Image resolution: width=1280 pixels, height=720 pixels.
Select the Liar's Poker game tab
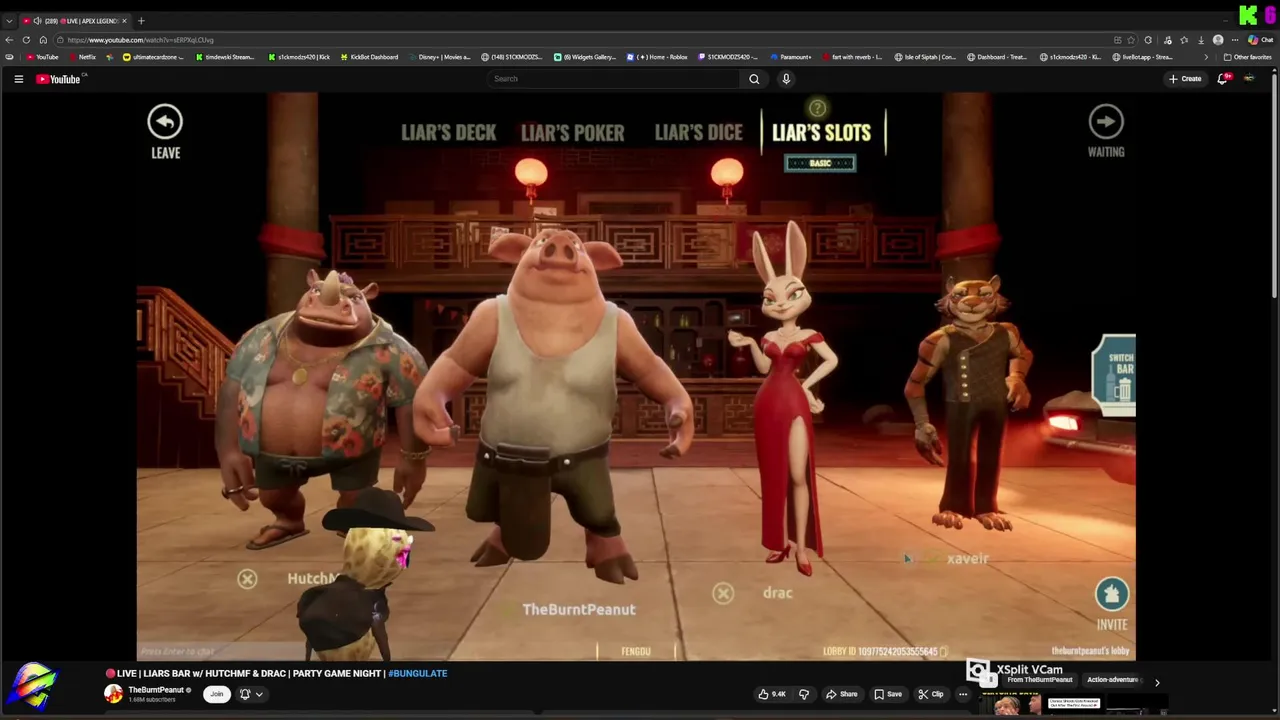572,132
